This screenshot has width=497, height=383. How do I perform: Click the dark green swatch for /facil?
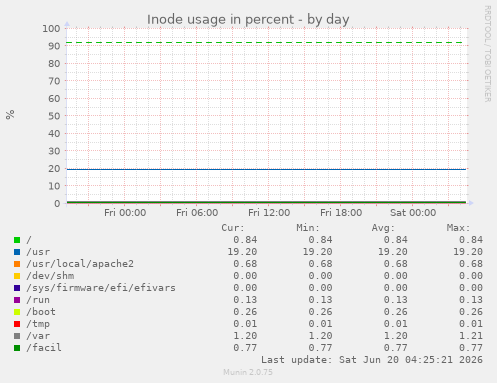pos(17,348)
